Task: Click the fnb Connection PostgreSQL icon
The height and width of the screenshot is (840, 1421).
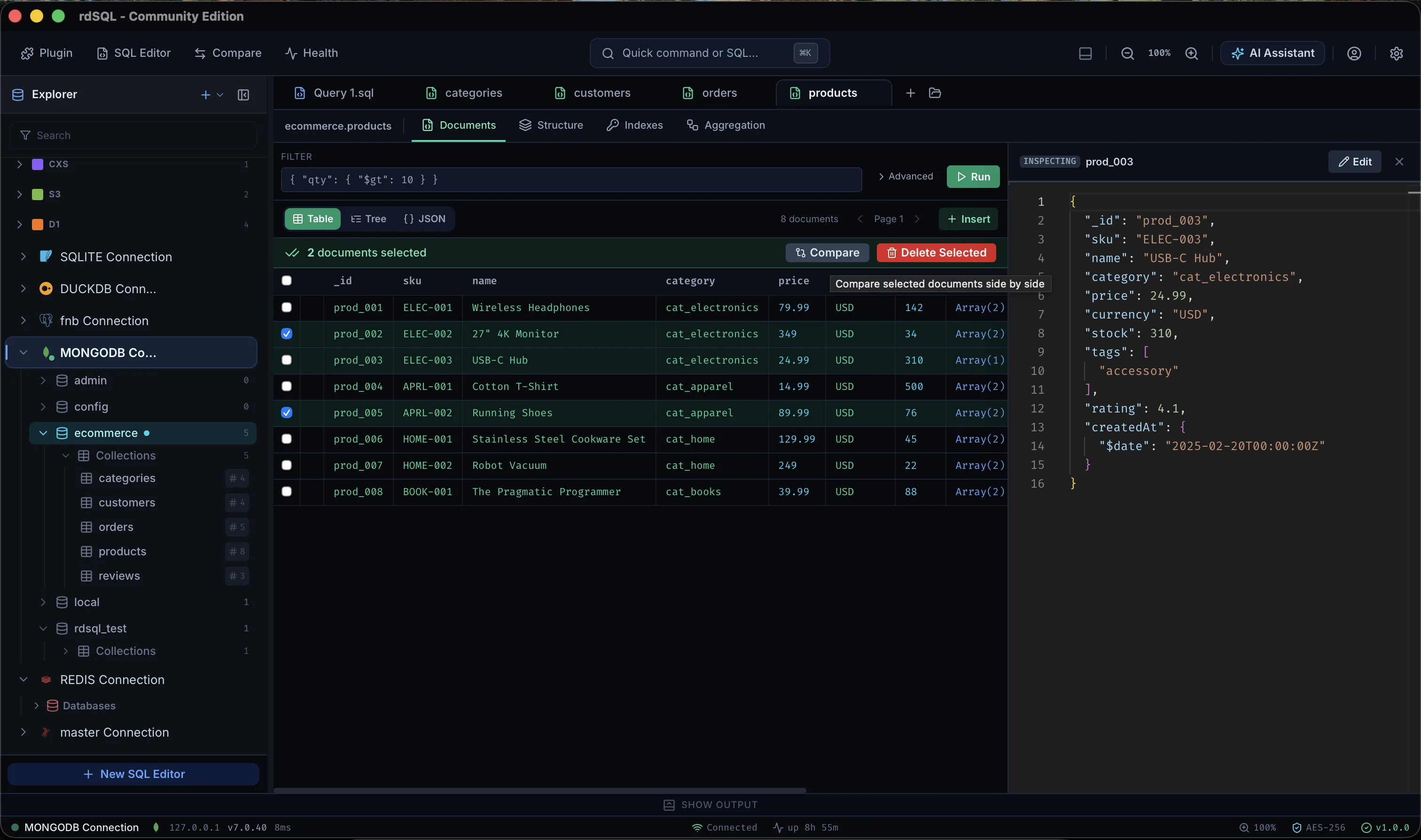Action: 46,320
